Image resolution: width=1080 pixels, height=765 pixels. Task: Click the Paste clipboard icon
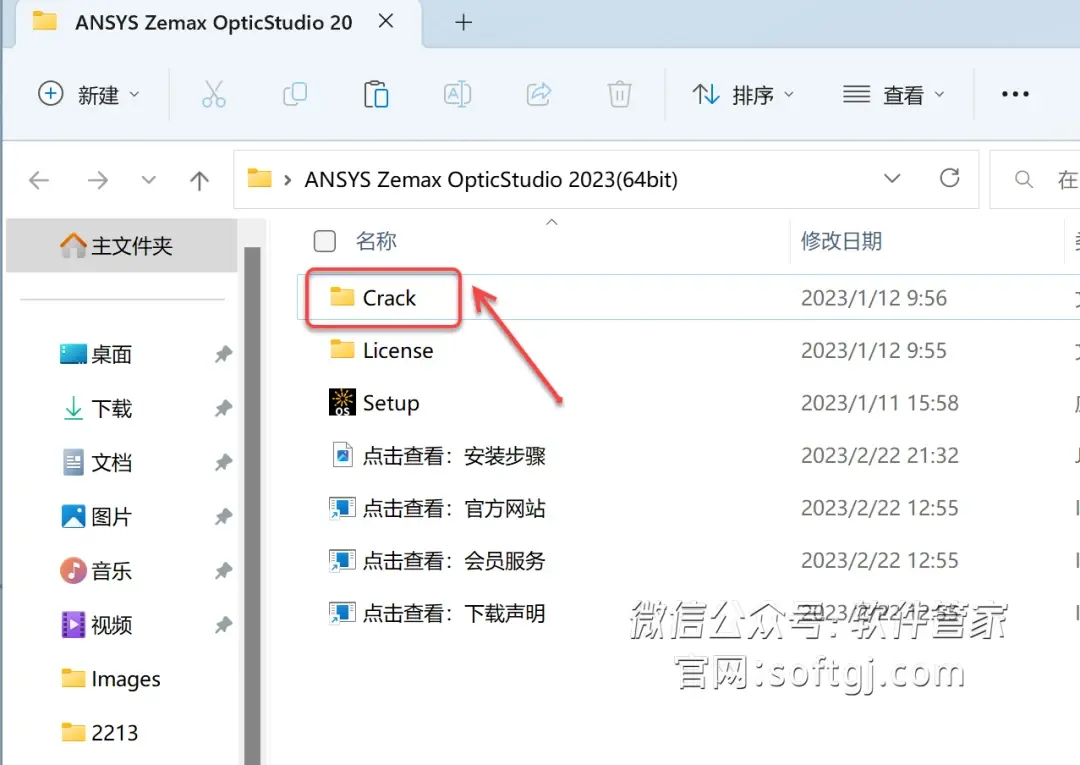pos(376,94)
